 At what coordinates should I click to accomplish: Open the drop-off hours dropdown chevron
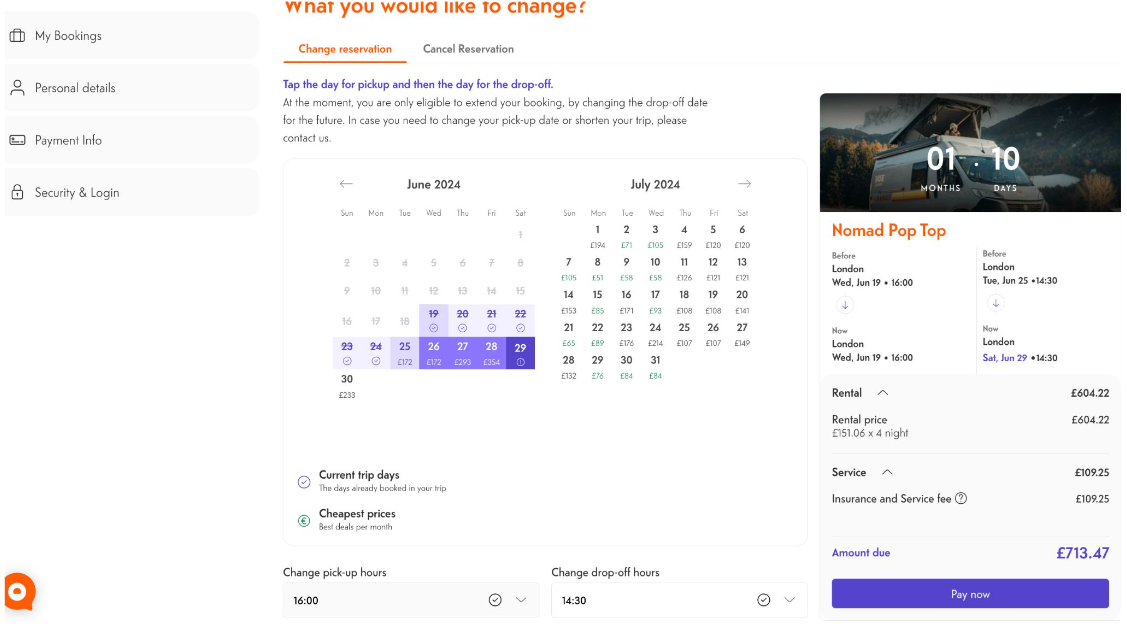coord(790,600)
